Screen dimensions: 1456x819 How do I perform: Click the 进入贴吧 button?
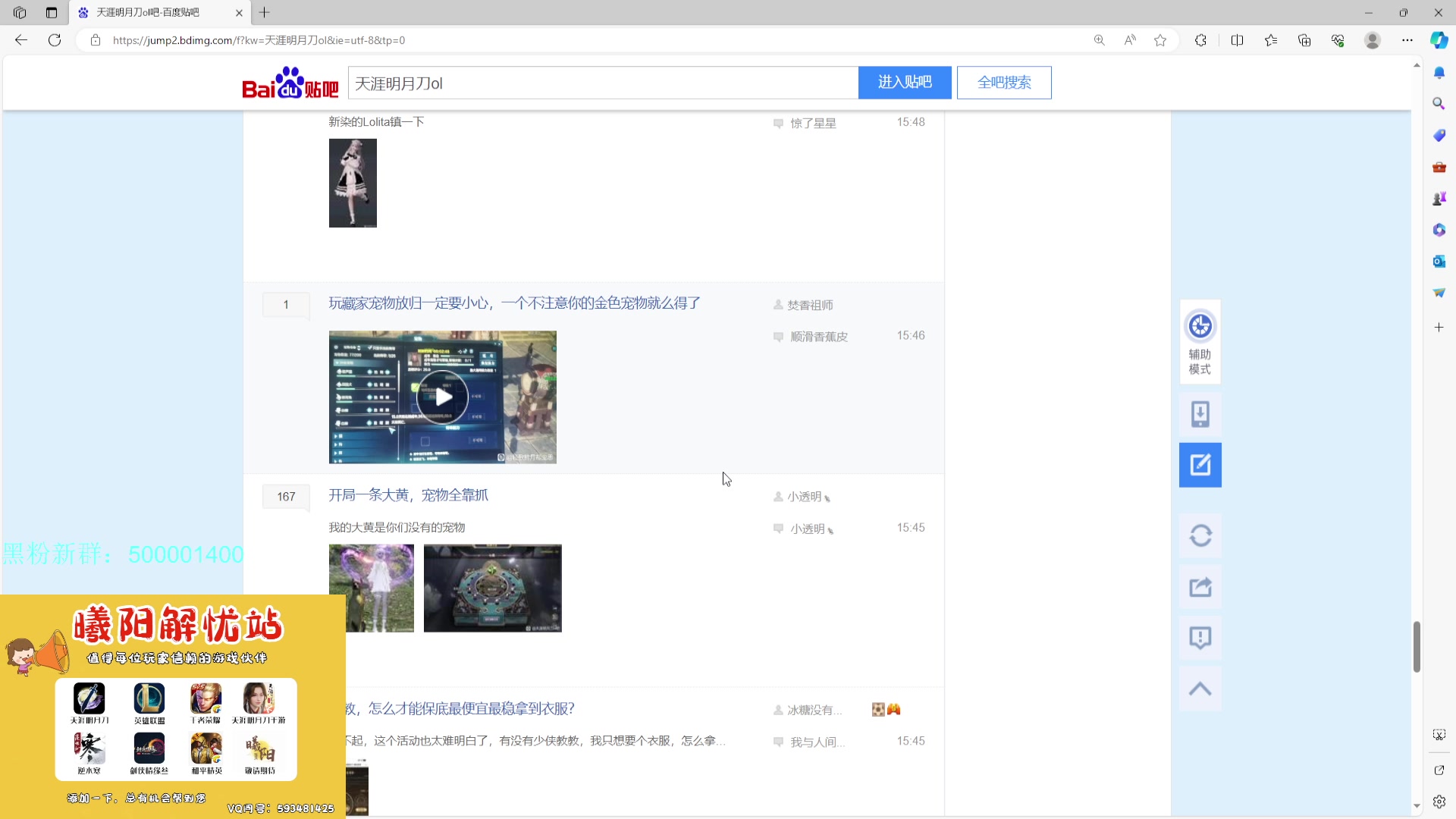(x=905, y=83)
